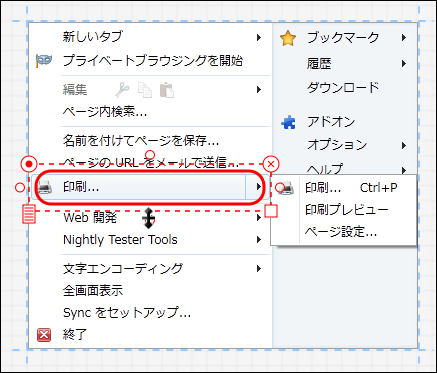Screen dimensions: 437x373
Task: Click the red circled X delete handle
Action: 271,164
